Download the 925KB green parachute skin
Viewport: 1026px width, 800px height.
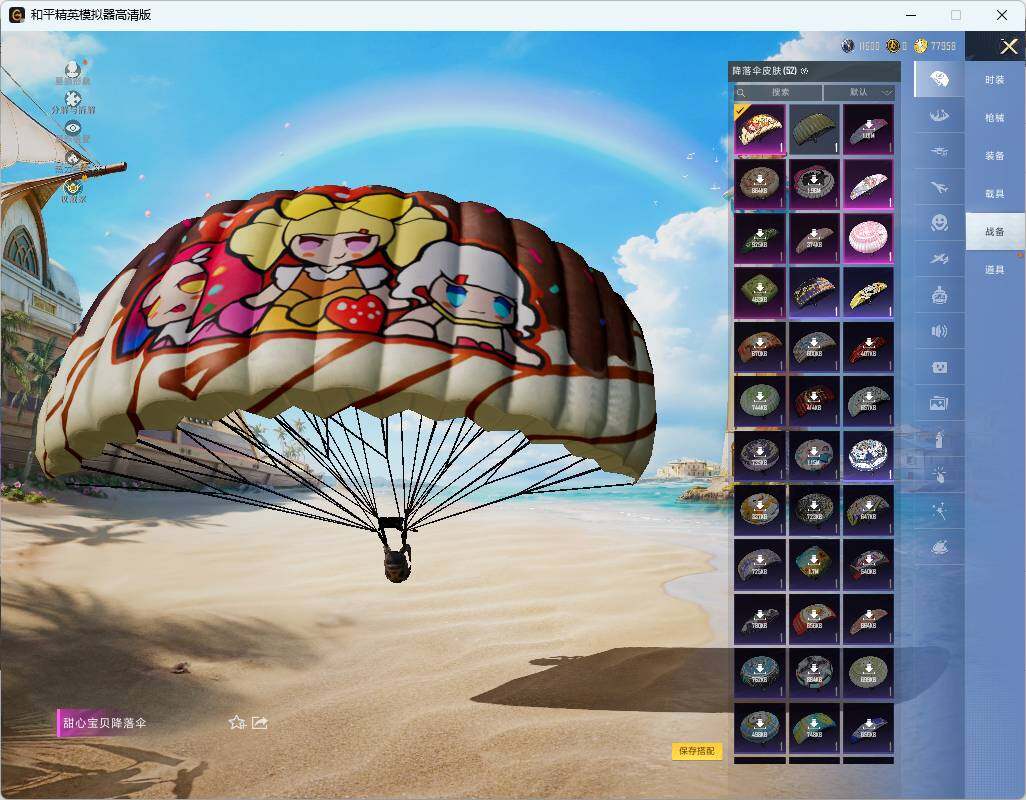[x=760, y=238]
